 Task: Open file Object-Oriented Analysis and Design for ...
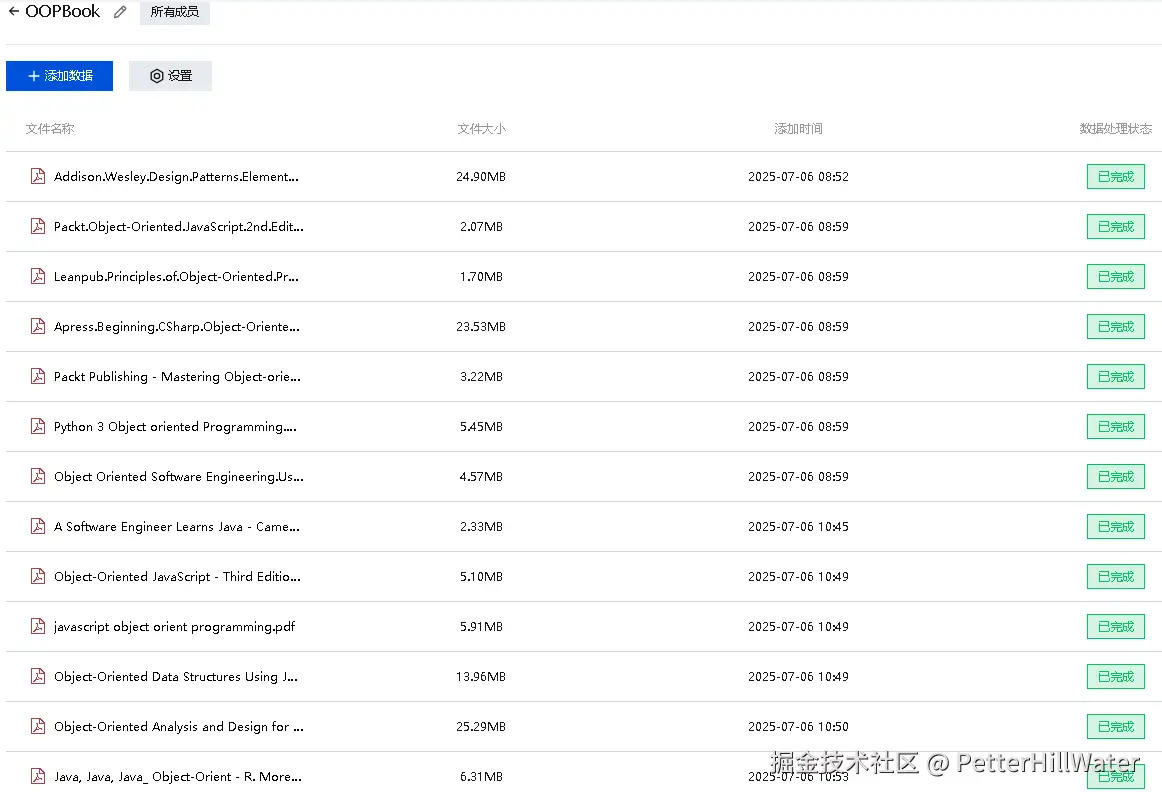[179, 727]
